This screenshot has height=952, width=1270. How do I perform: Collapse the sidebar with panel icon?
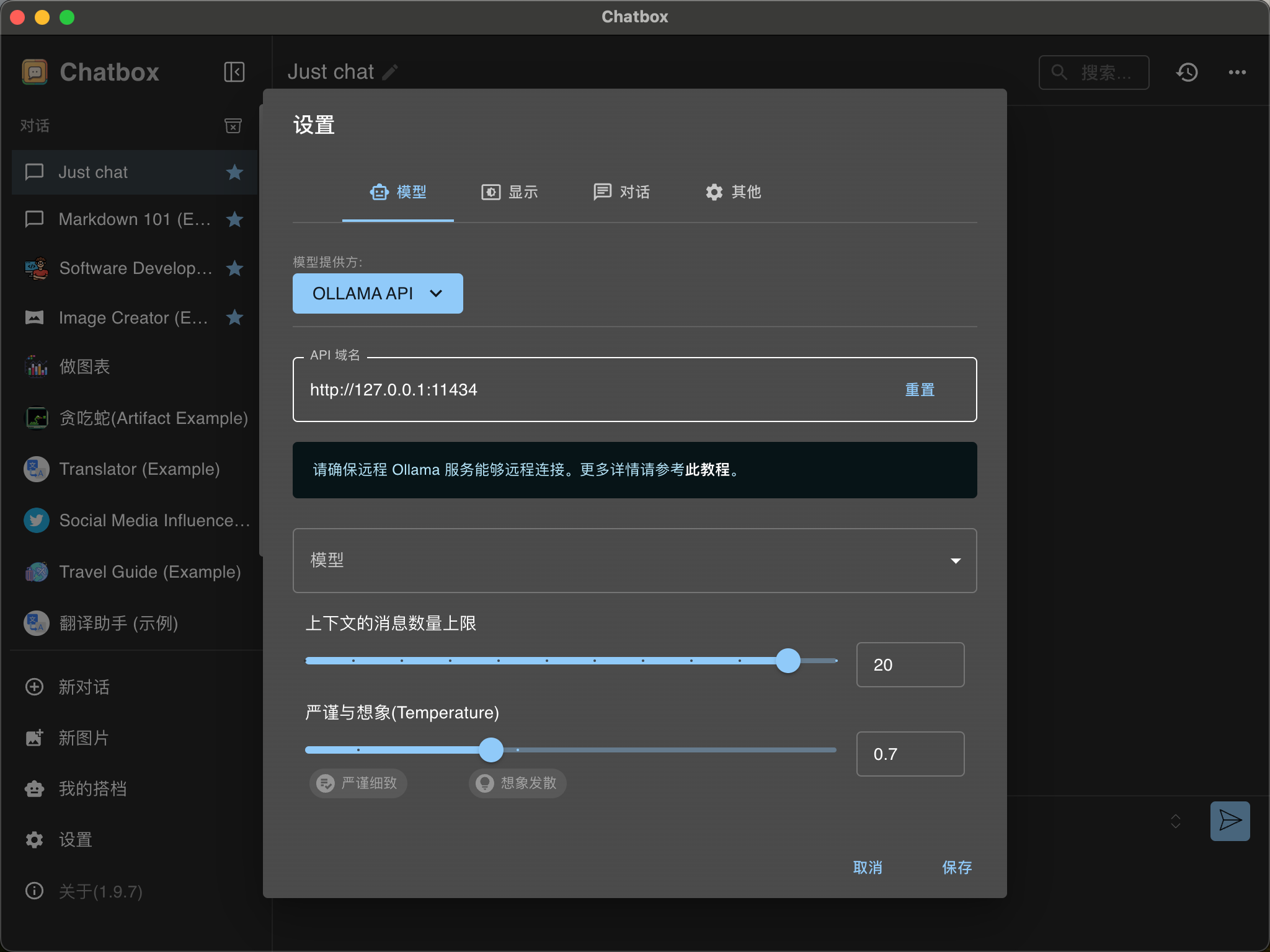point(234,72)
